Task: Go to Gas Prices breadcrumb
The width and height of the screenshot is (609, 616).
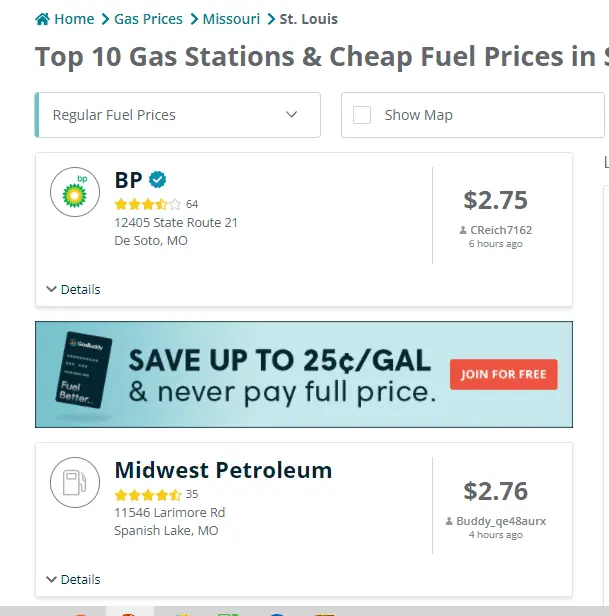Action: (x=148, y=19)
